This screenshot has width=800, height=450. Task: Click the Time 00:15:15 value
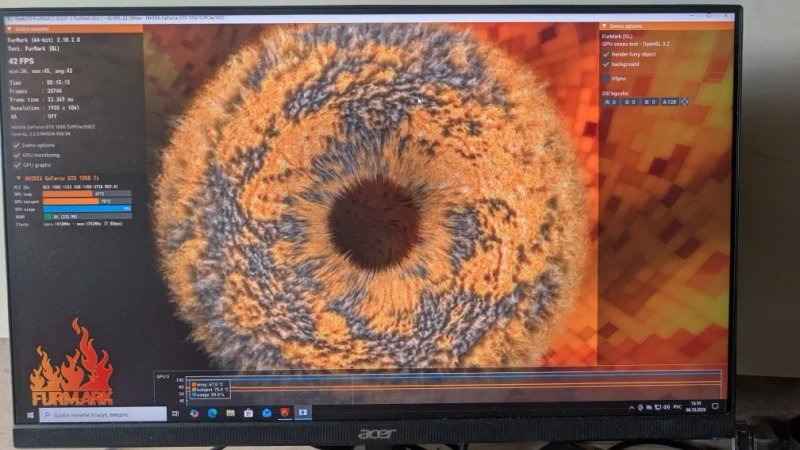coord(58,83)
